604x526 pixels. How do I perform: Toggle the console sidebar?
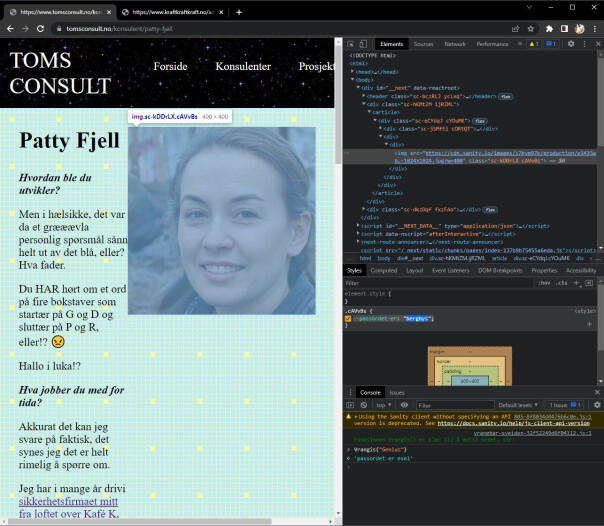click(x=350, y=405)
